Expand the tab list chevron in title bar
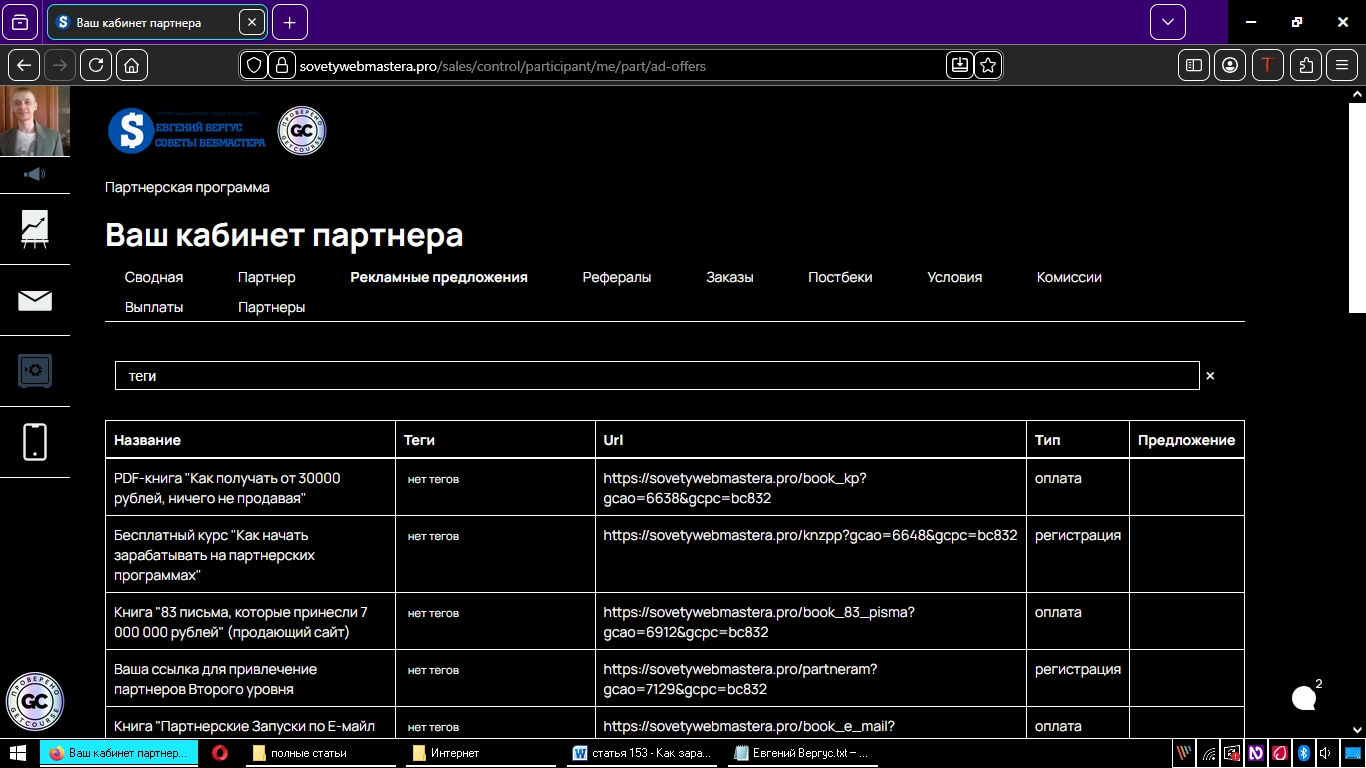1366x768 pixels. click(1167, 21)
